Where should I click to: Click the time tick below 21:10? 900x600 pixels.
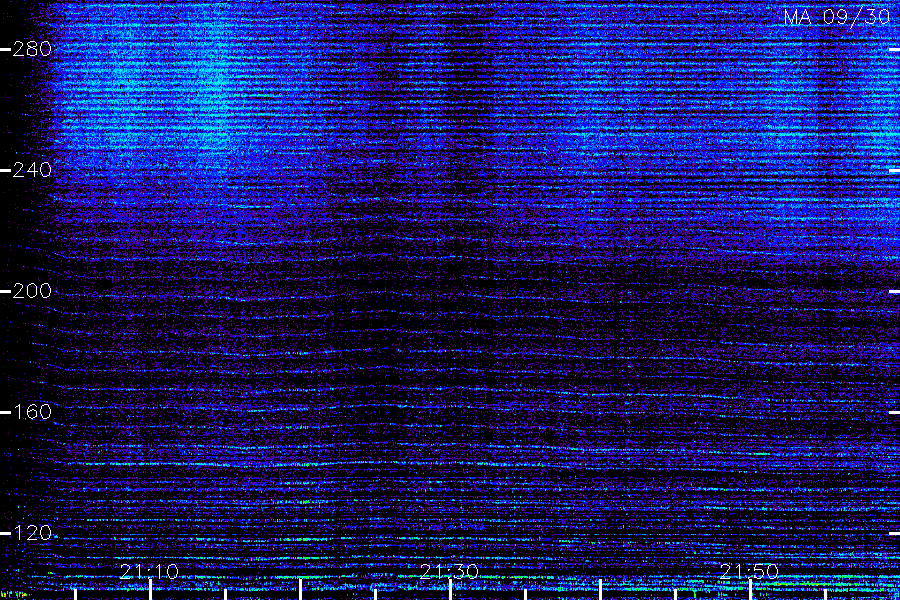150,590
